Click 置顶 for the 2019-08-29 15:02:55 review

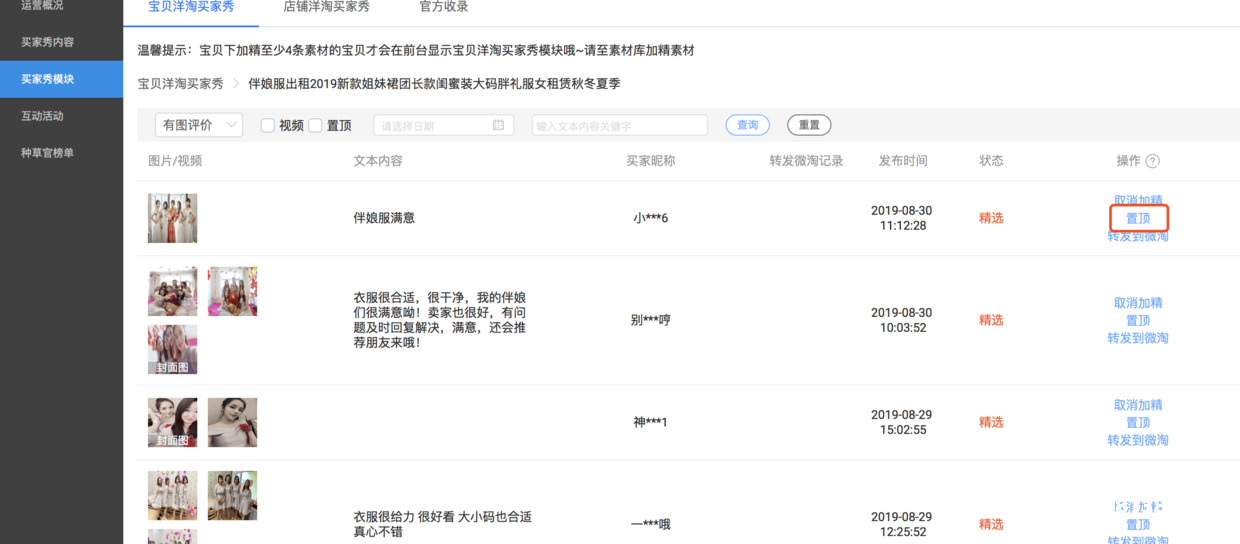pyautogui.click(x=1138, y=422)
